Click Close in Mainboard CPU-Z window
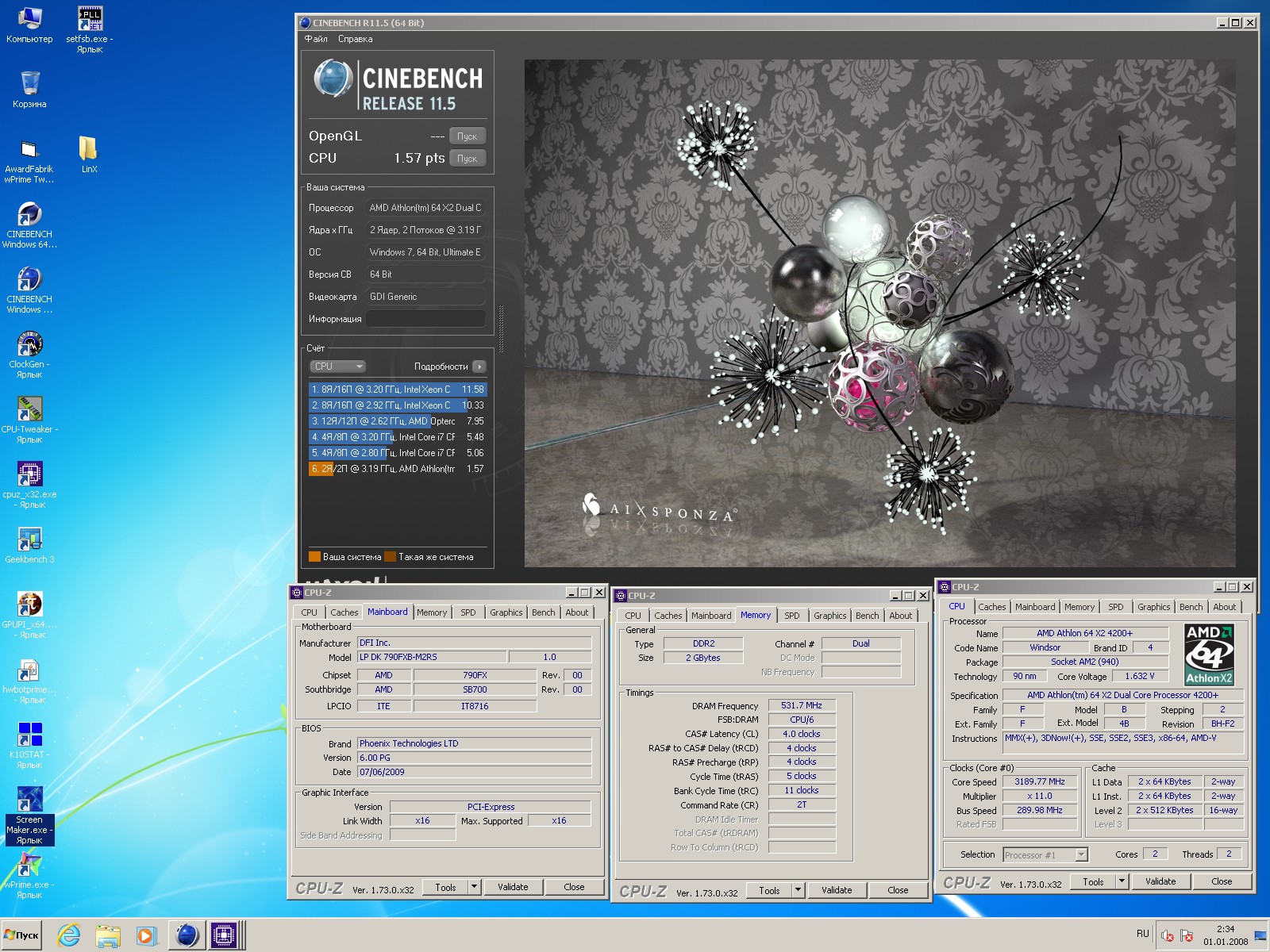 (574, 888)
